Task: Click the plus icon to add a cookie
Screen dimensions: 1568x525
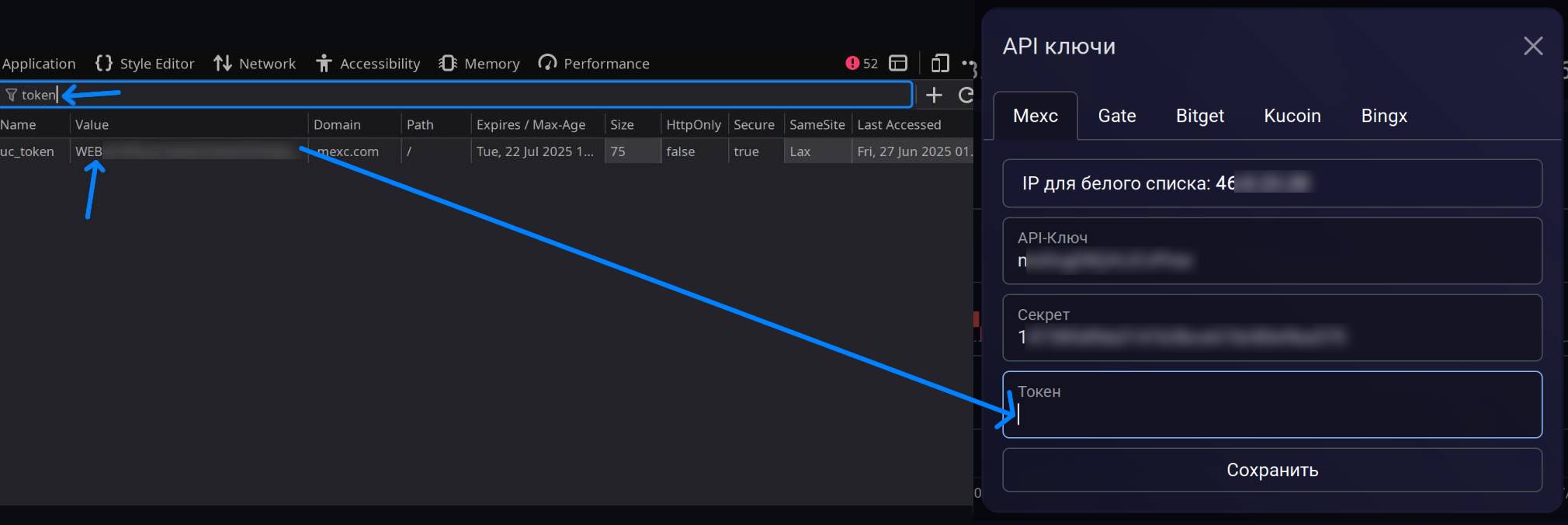Action: (x=934, y=95)
